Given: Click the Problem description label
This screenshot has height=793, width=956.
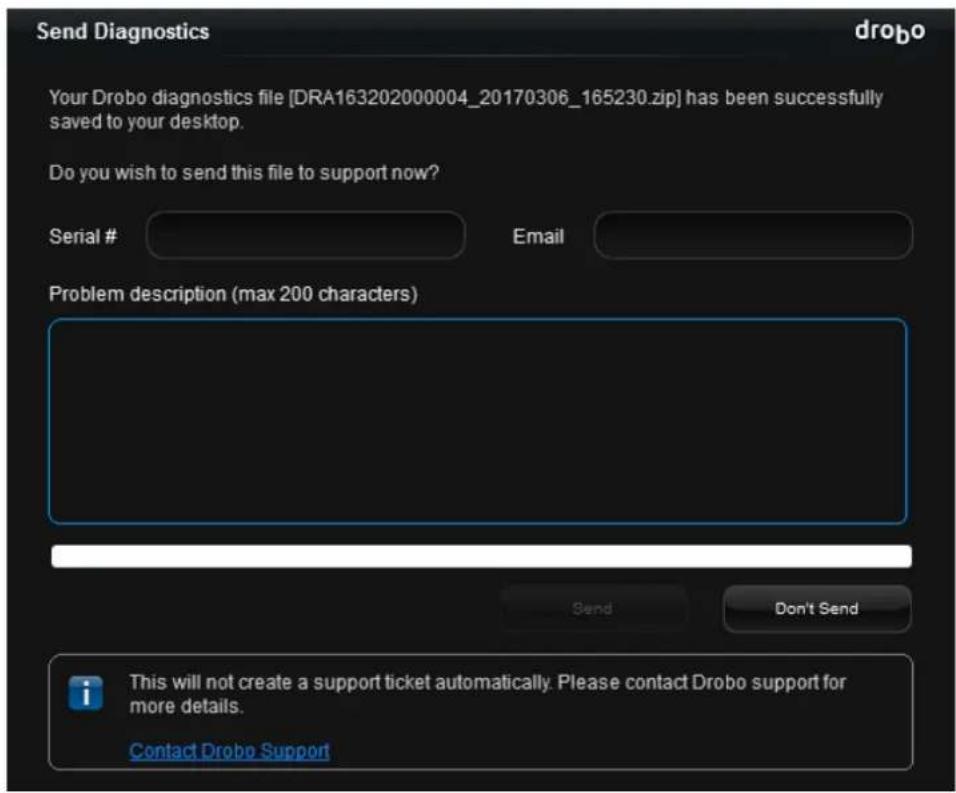Looking at the screenshot, I should point(233,294).
